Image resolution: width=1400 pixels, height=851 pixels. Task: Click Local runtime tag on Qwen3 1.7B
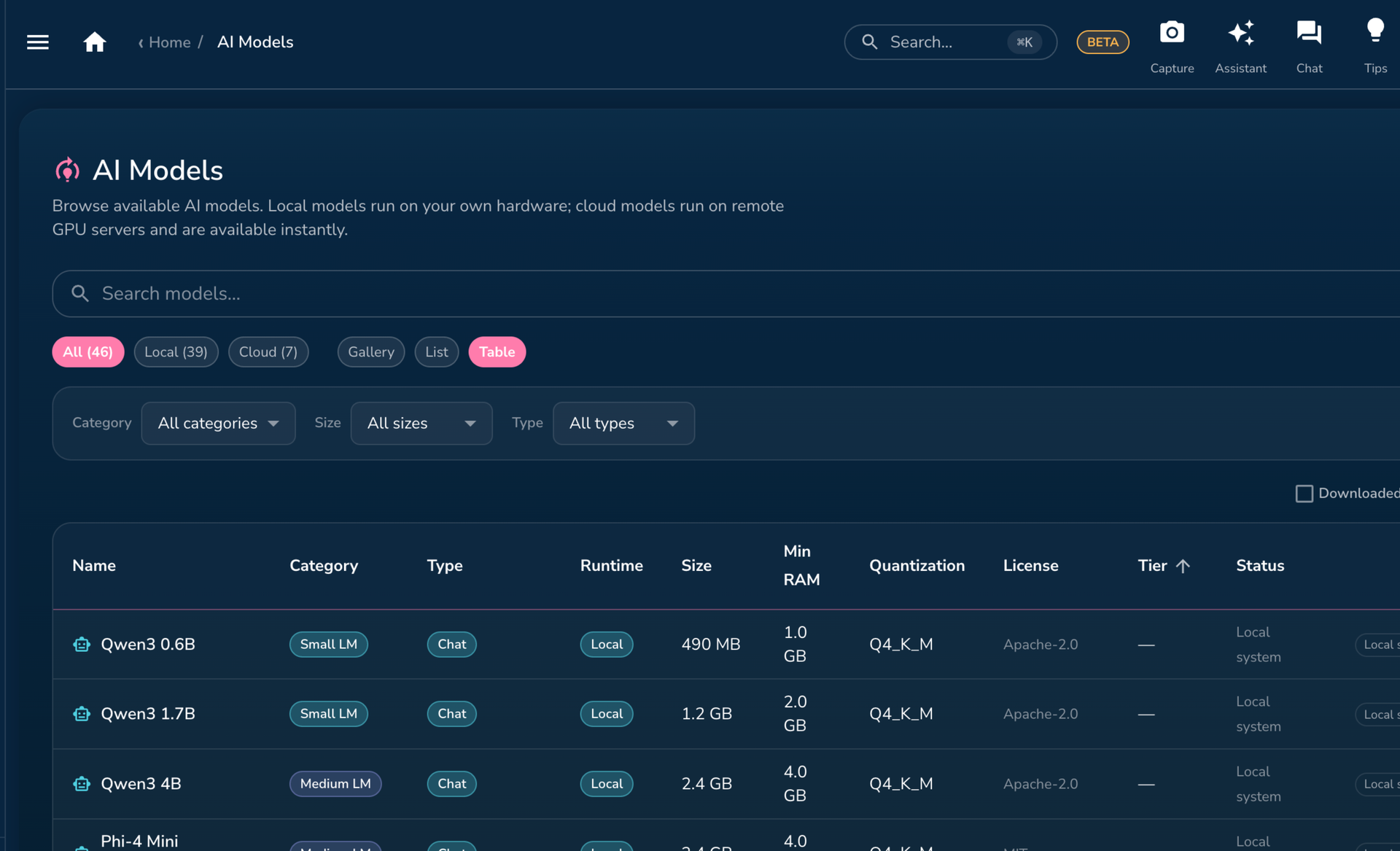(607, 714)
